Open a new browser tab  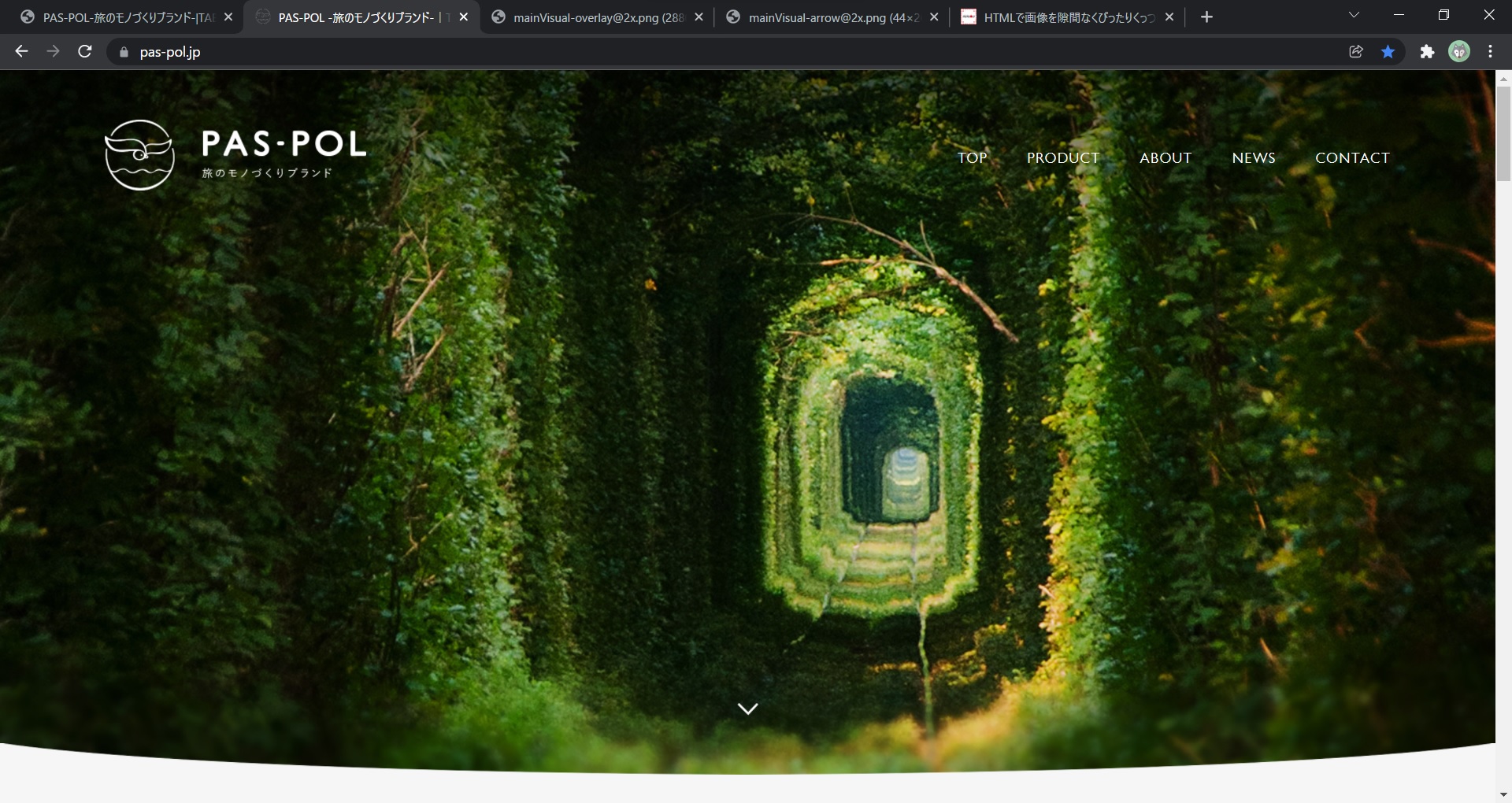click(1206, 17)
